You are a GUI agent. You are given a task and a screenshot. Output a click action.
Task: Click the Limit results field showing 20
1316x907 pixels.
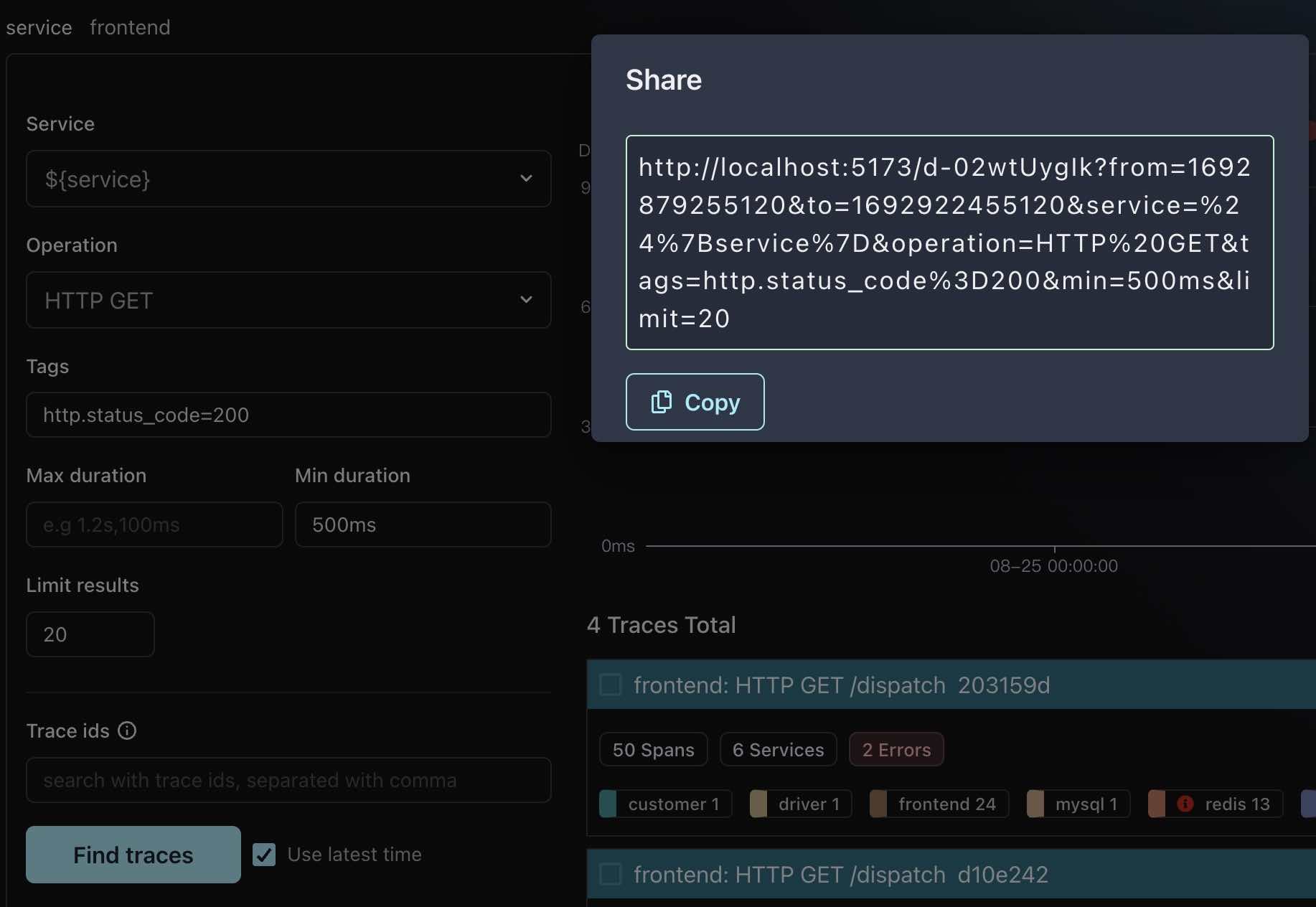90,634
